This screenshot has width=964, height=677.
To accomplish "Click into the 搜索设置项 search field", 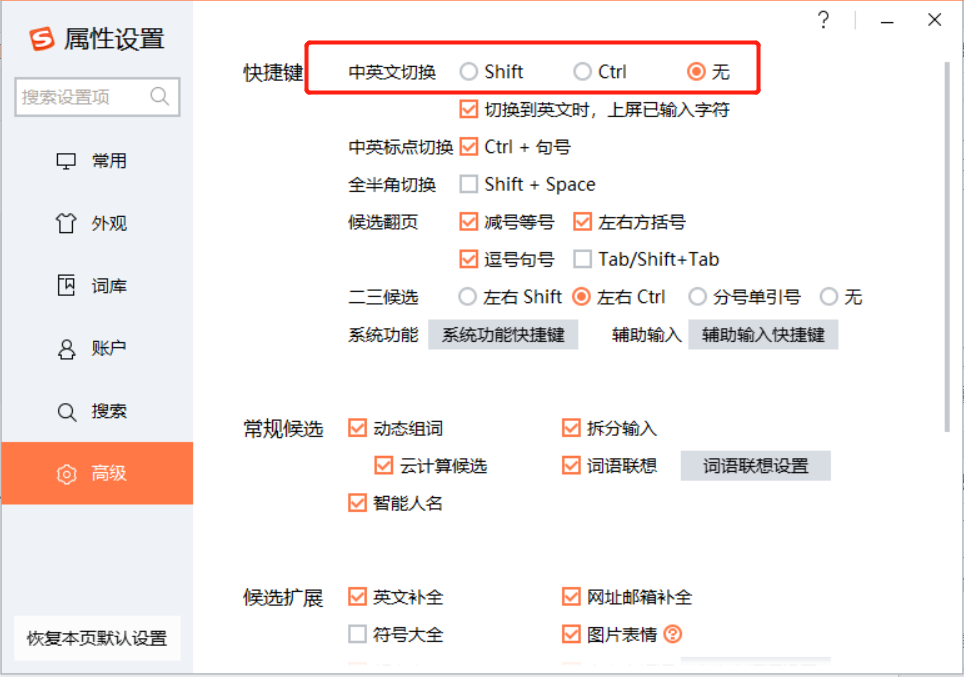I will coord(82,97).
